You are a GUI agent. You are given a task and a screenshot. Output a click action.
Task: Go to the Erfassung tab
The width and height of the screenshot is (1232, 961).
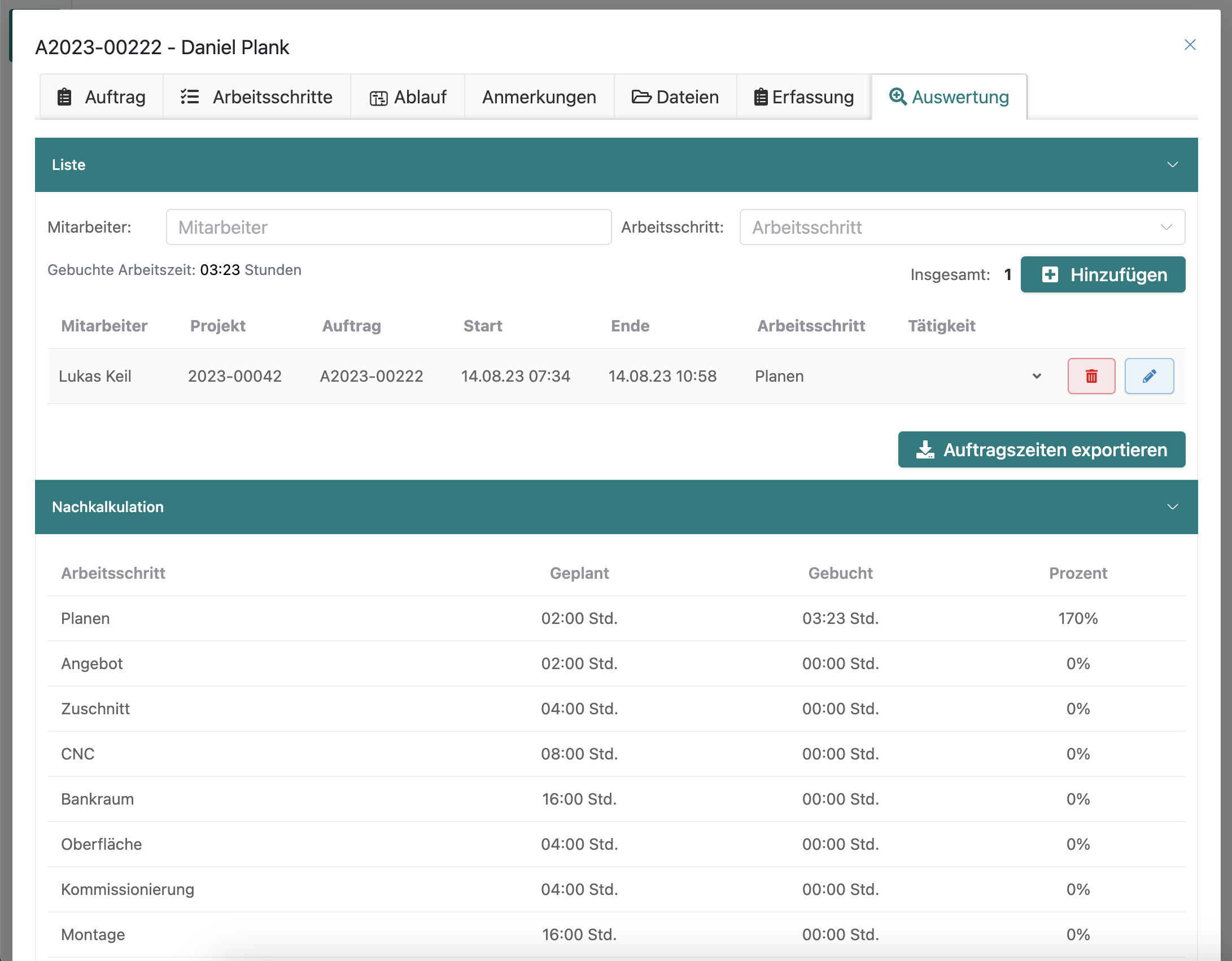point(803,97)
